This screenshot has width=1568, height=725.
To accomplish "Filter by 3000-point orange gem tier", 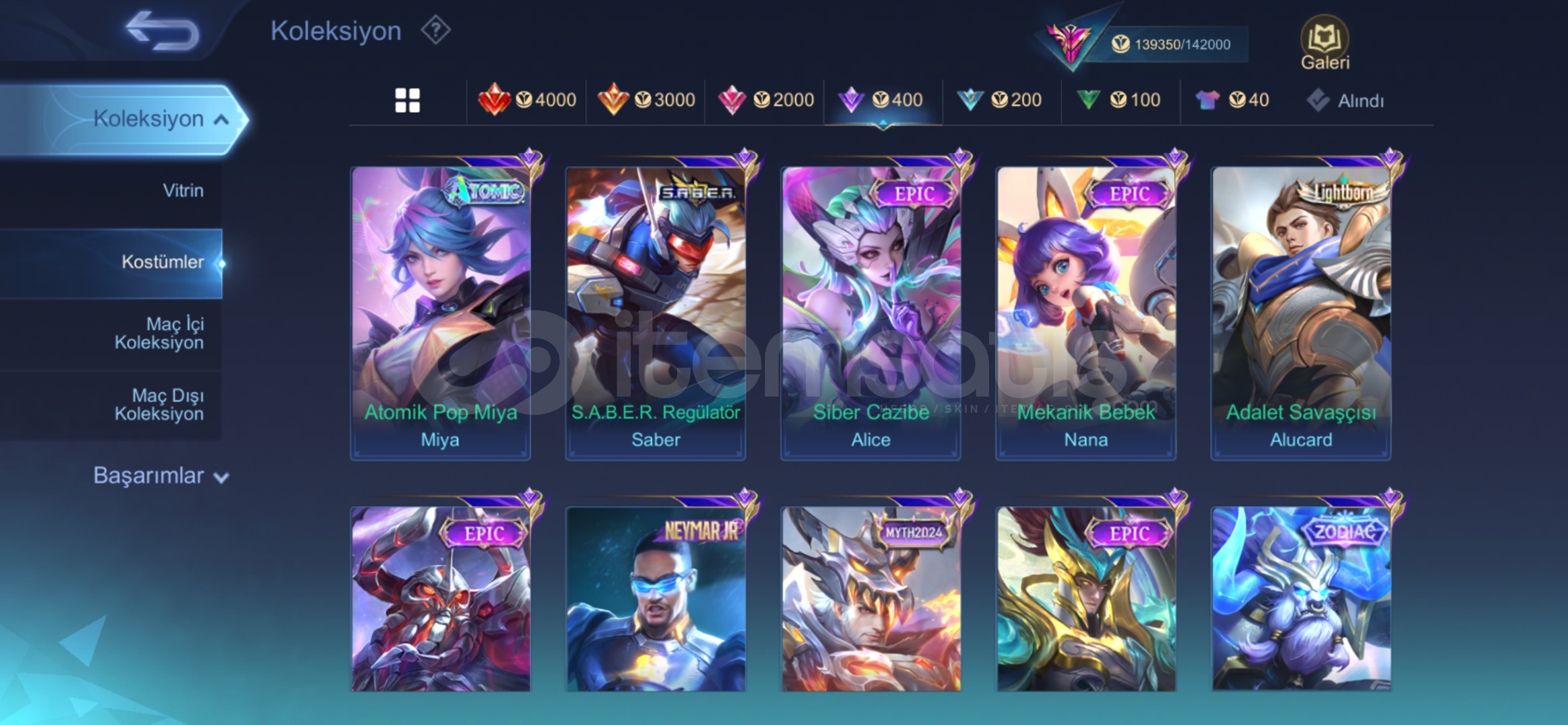I will 646,100.
